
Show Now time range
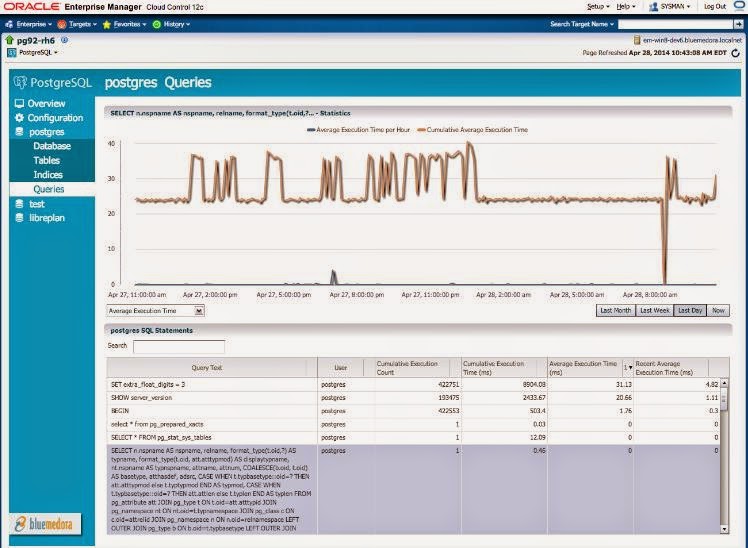[x=718, y=310]
